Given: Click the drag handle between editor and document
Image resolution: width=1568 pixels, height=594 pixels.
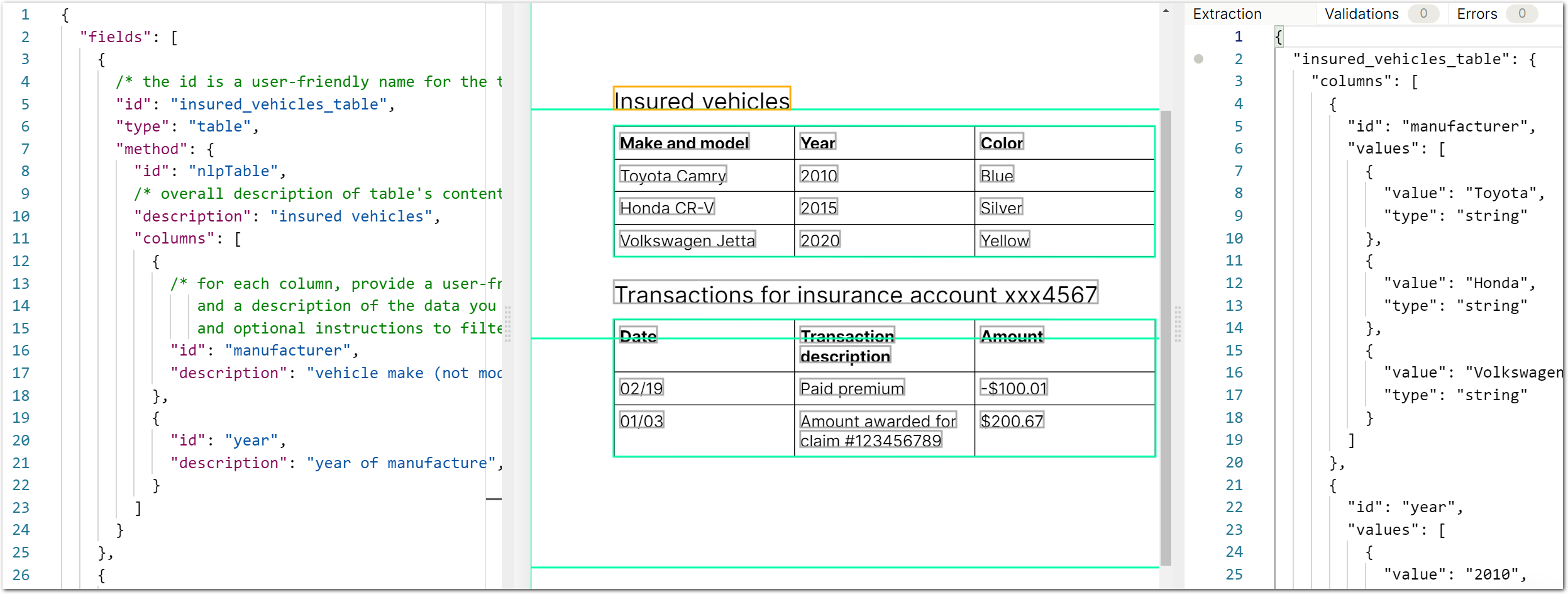Looking at the screenshot, I should 507,324.
